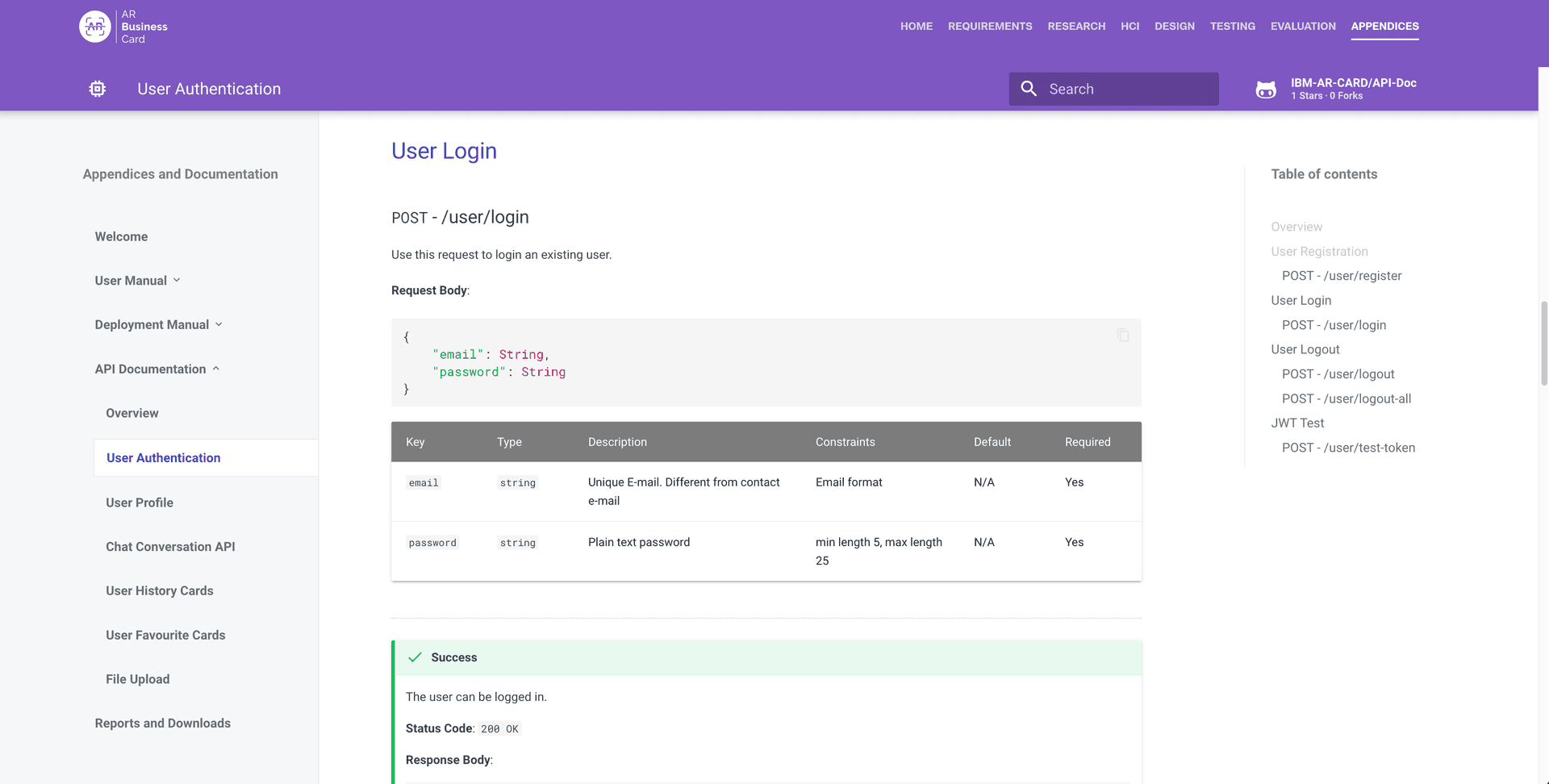This screenshot has height=784, width=1549.
Task: Click the User Login heading
Action: click(x=444, y=151)
